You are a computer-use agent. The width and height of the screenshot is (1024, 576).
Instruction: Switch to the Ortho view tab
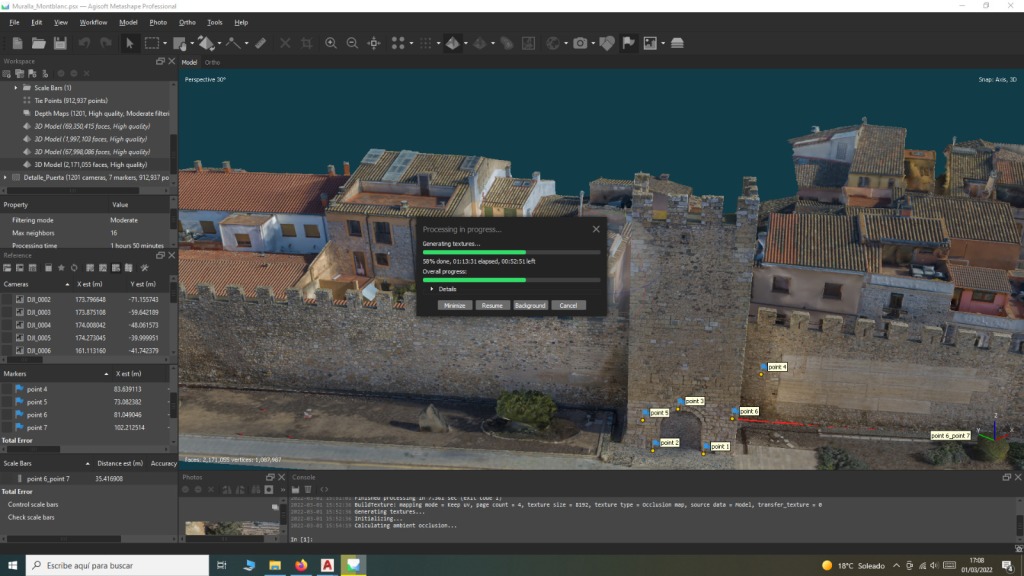click(213, 62)
